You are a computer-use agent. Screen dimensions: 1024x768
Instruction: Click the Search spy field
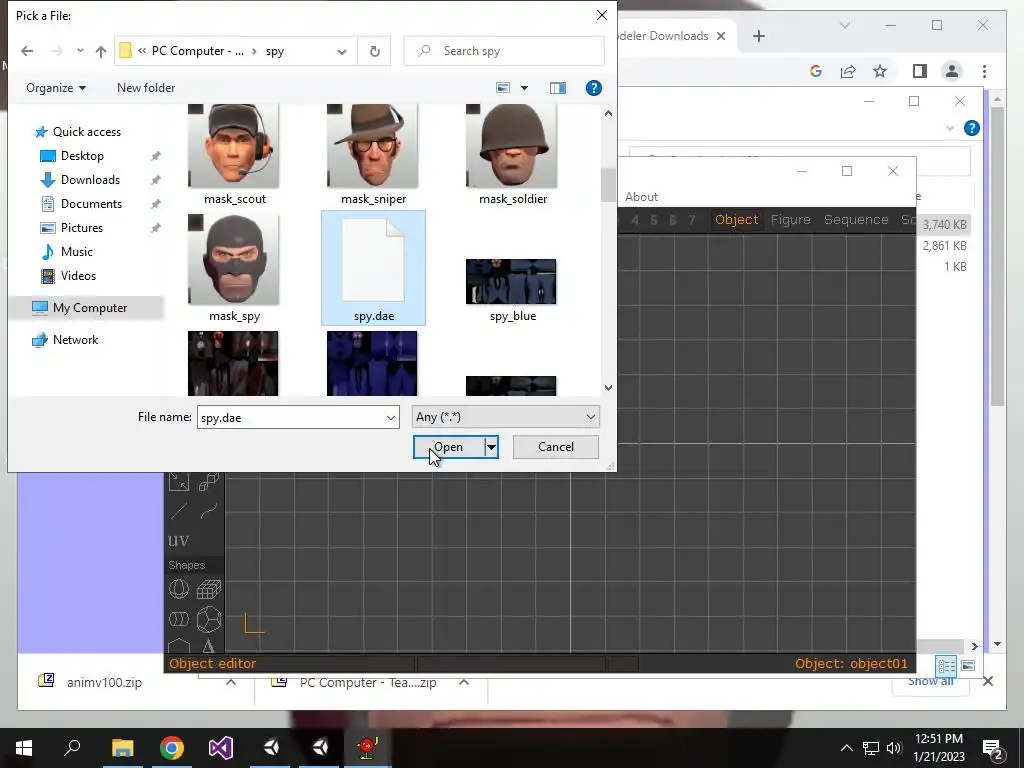pos(504,51)
